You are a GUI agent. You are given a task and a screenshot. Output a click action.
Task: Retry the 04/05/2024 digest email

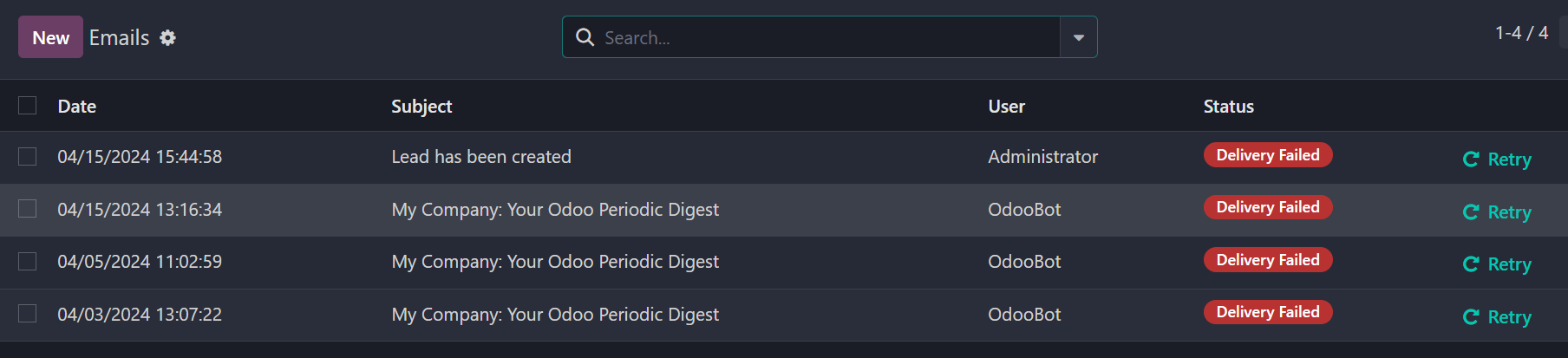point(1497,264)
